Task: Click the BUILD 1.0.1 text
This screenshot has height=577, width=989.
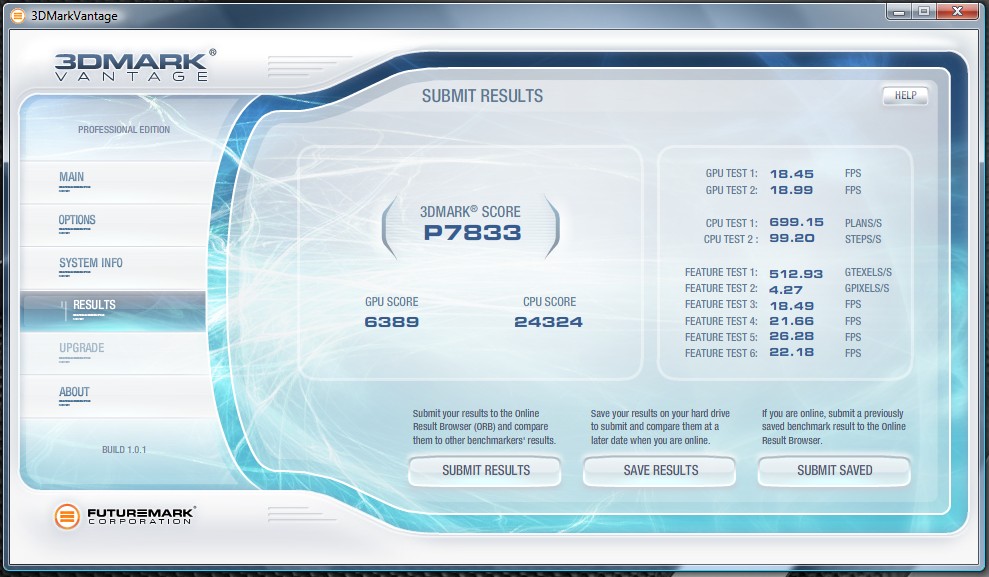Action: pos(124,450)
